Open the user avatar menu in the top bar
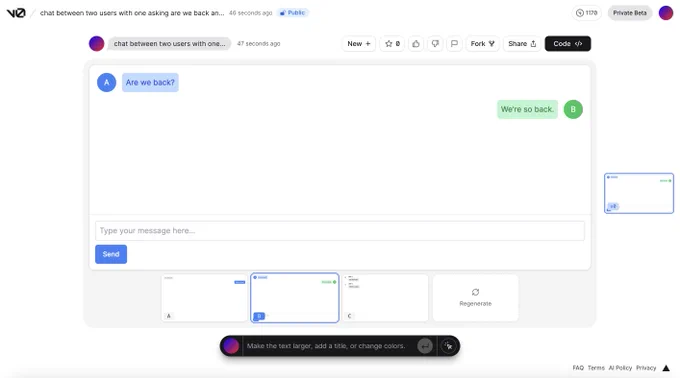680x378 pixels. click(x=666, y=13)
